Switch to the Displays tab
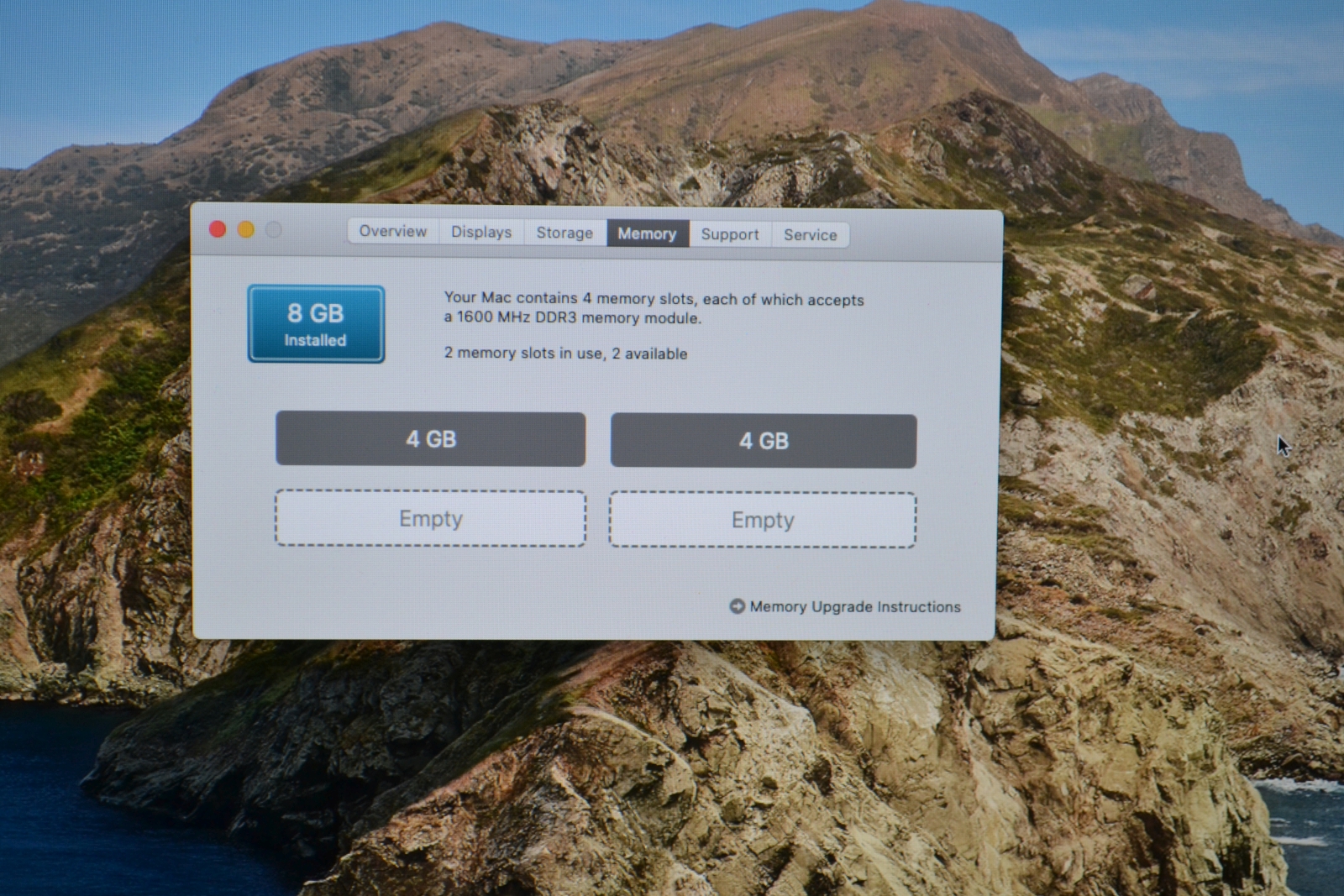 [480, 232]
